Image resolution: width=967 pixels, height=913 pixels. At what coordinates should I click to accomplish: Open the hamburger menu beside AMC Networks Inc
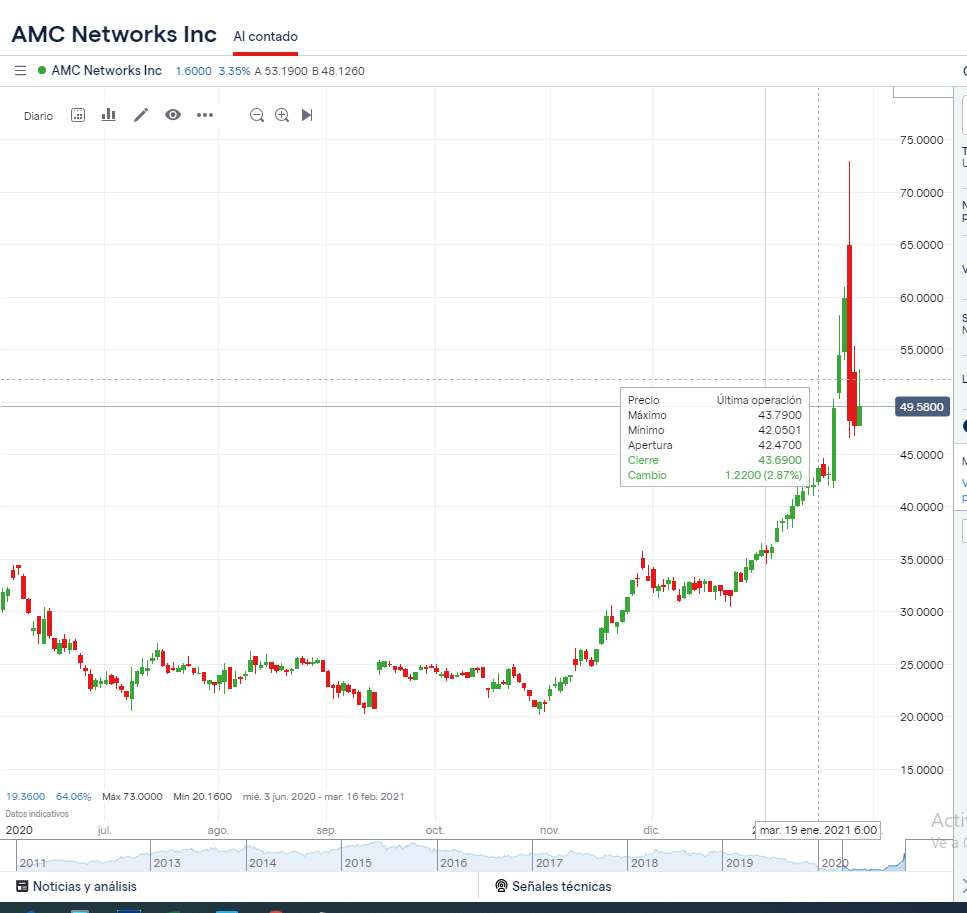(x=20, y=70)
